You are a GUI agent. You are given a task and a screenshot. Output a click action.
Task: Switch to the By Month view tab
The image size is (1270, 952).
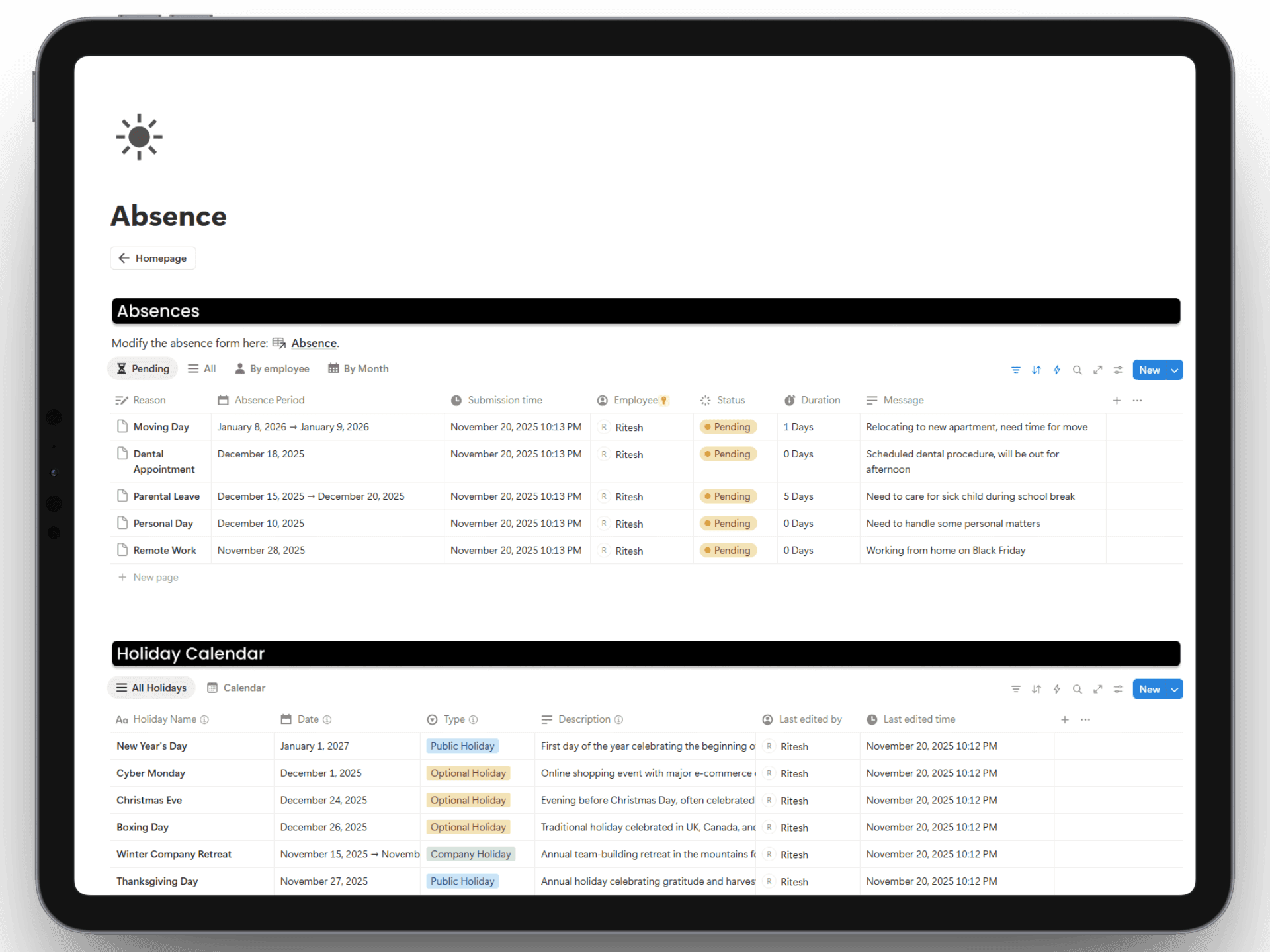pyautogui.click(x=359, y=368)
